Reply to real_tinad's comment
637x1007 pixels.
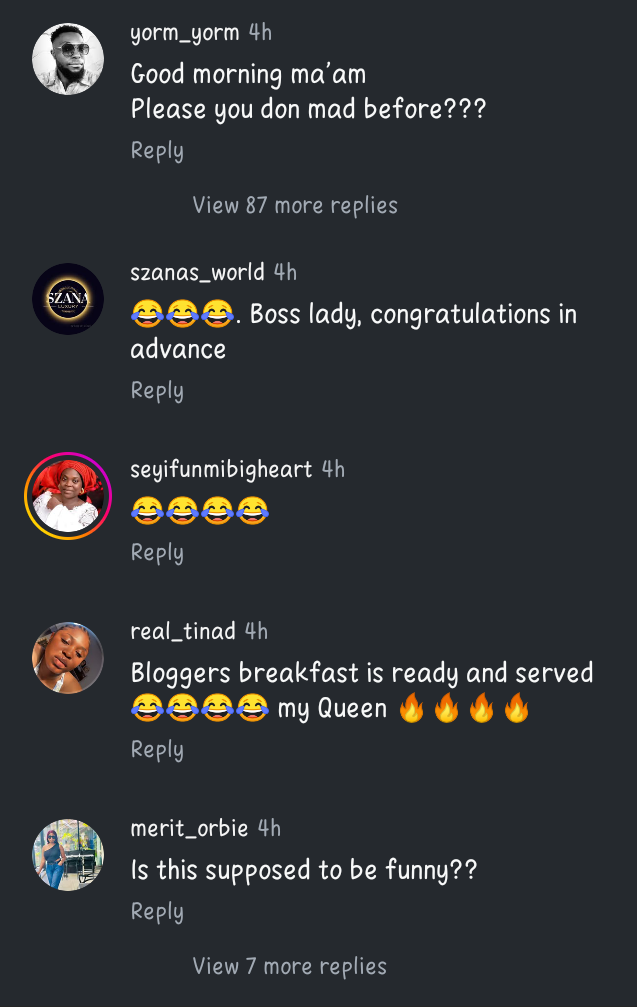(157, 750)
